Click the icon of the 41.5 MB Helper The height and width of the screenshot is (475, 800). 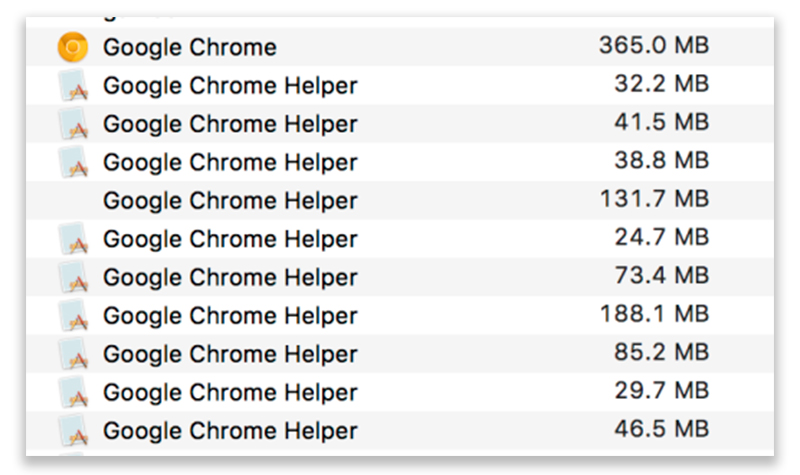(73, 124)
